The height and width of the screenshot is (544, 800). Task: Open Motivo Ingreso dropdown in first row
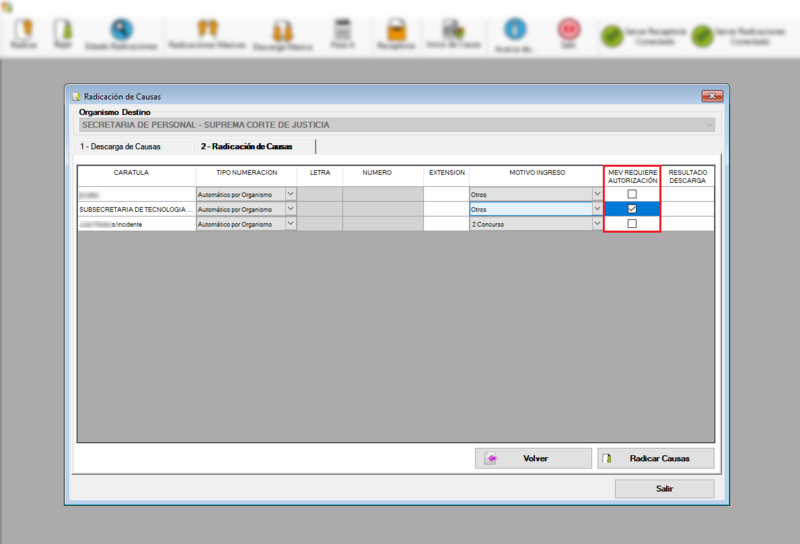[597, 194]
